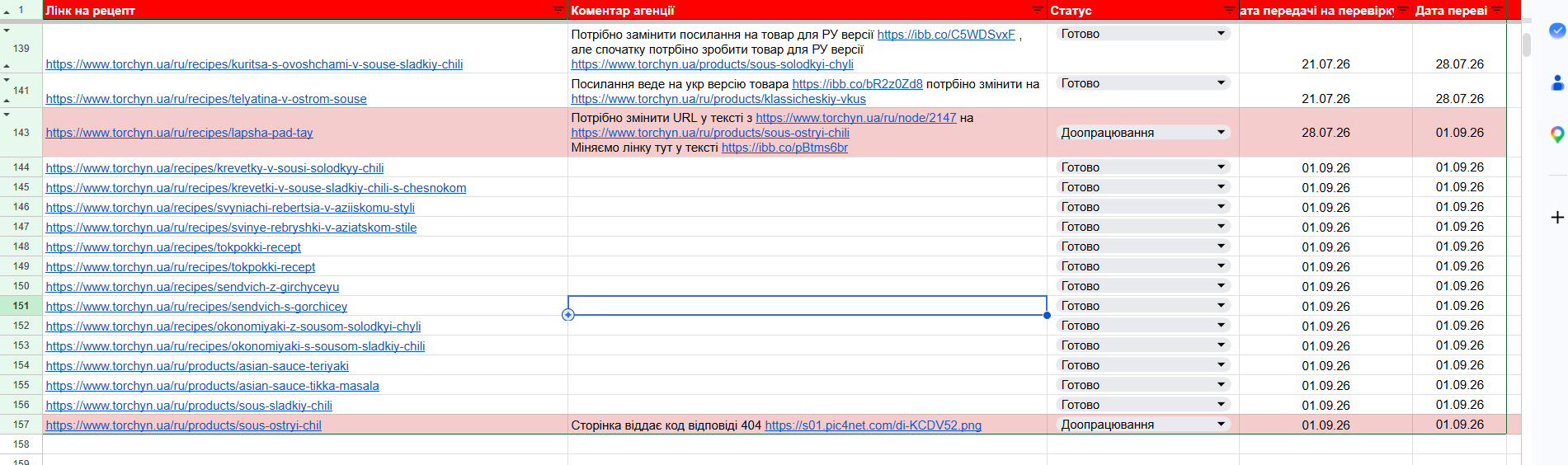Open filter icon in 'Лінк на рецепт' header
Image resolution: width=1568 pixels, height=465 pixels.
click(558, 10)
